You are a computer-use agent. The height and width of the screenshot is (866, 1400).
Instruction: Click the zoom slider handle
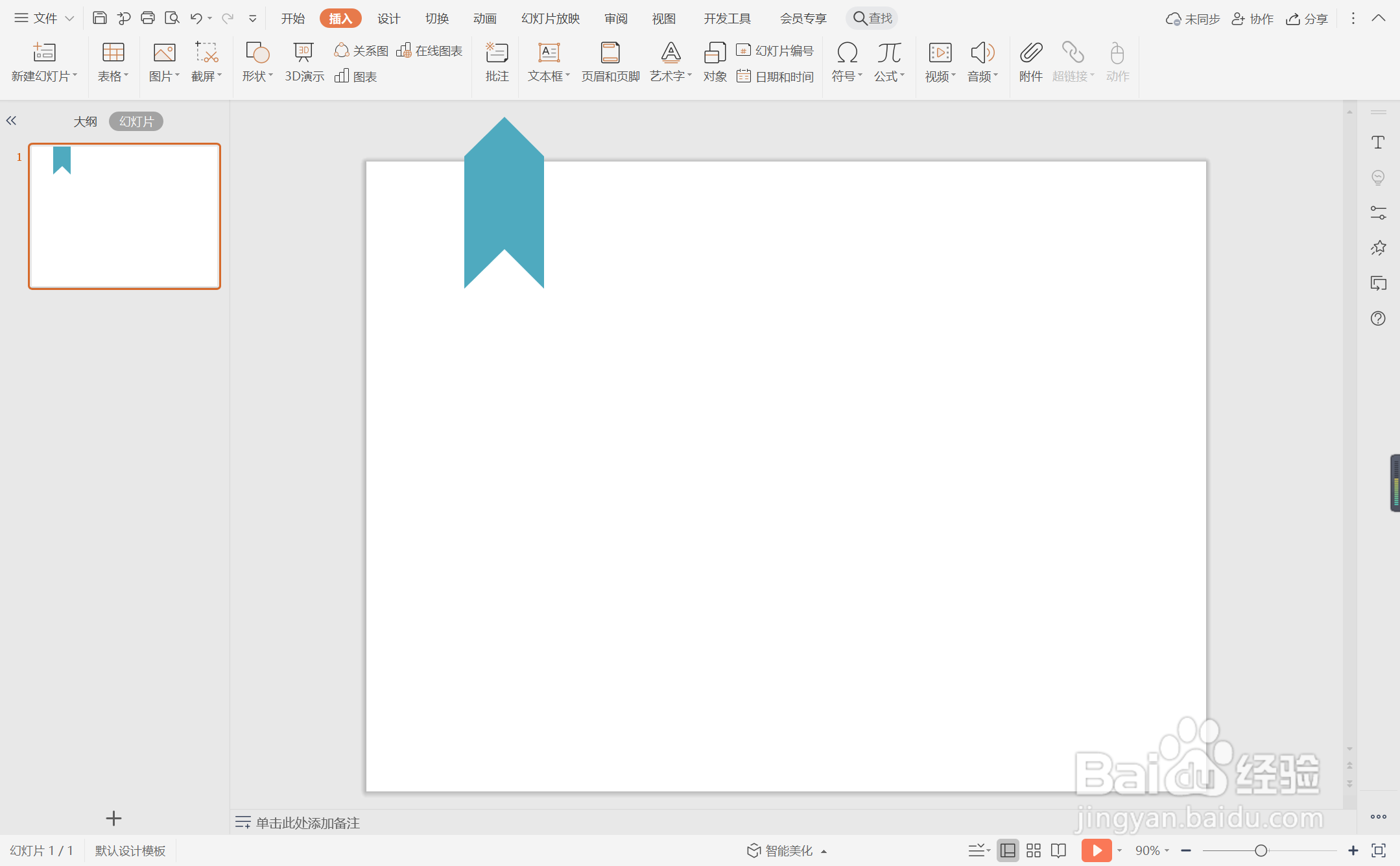click(x=1261, y=850)
